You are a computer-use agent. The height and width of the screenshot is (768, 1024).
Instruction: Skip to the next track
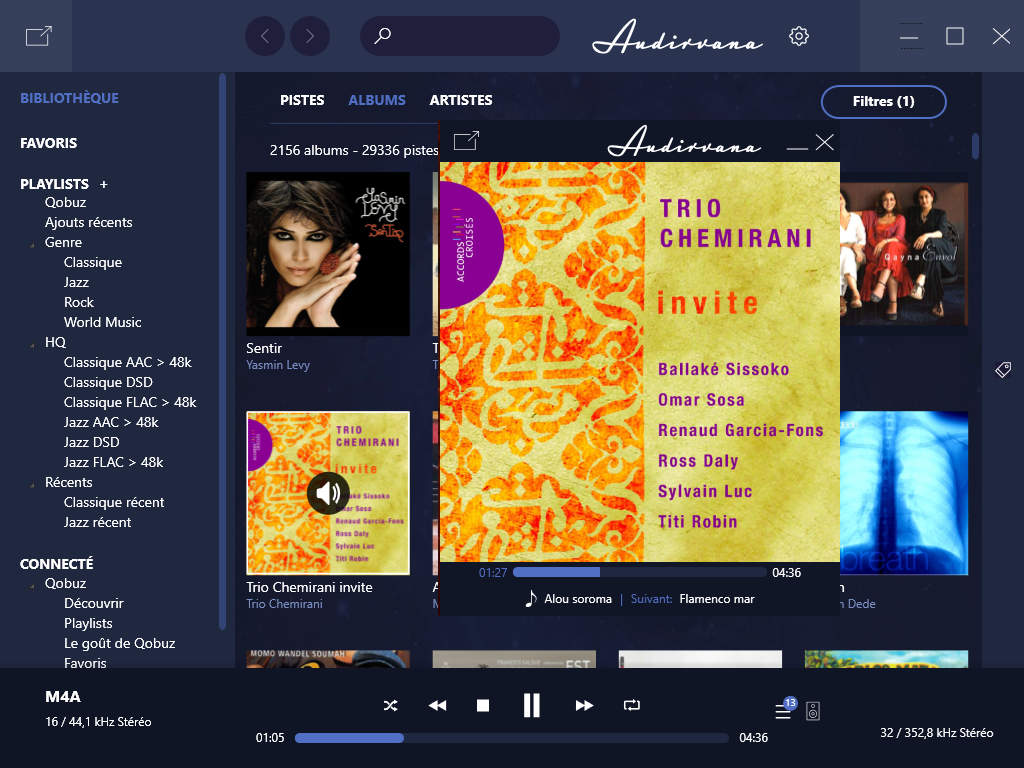tap(584, 705)
